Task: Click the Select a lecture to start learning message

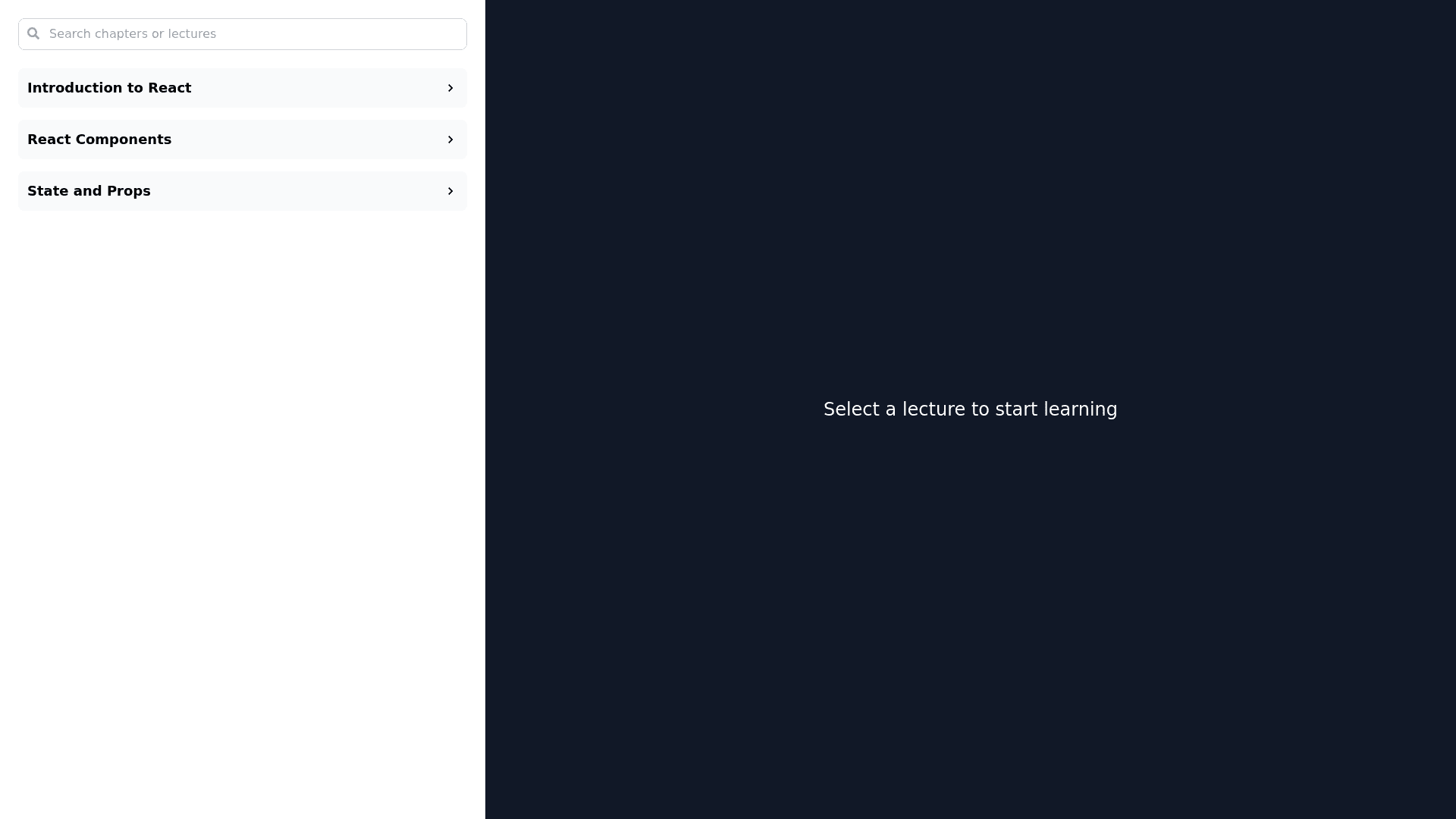Action: click(970, 409)
